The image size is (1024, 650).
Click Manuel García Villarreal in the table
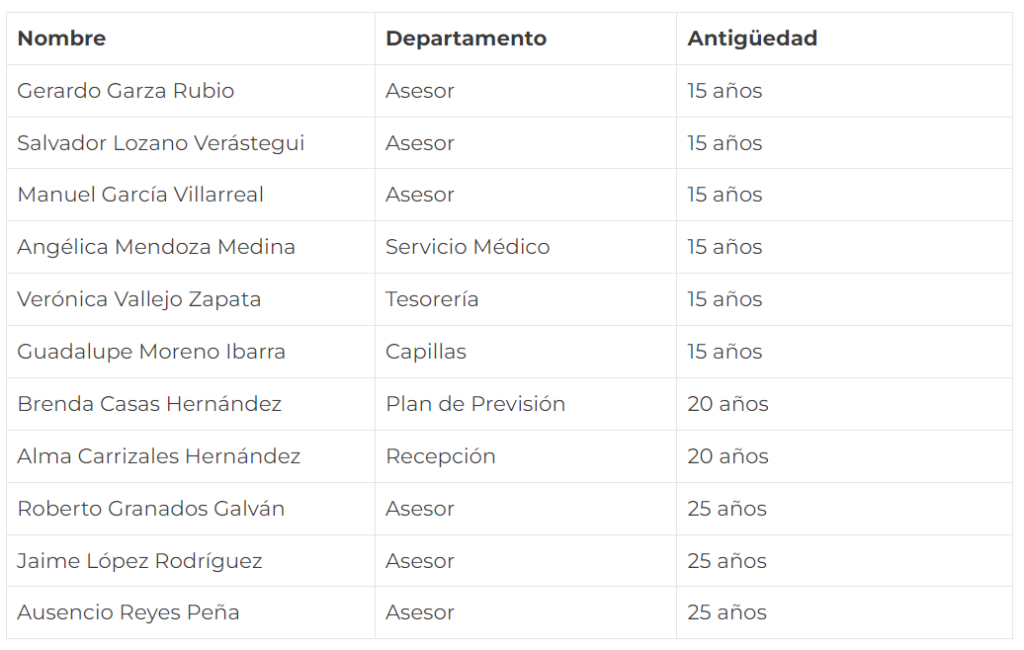pos(140,195)
